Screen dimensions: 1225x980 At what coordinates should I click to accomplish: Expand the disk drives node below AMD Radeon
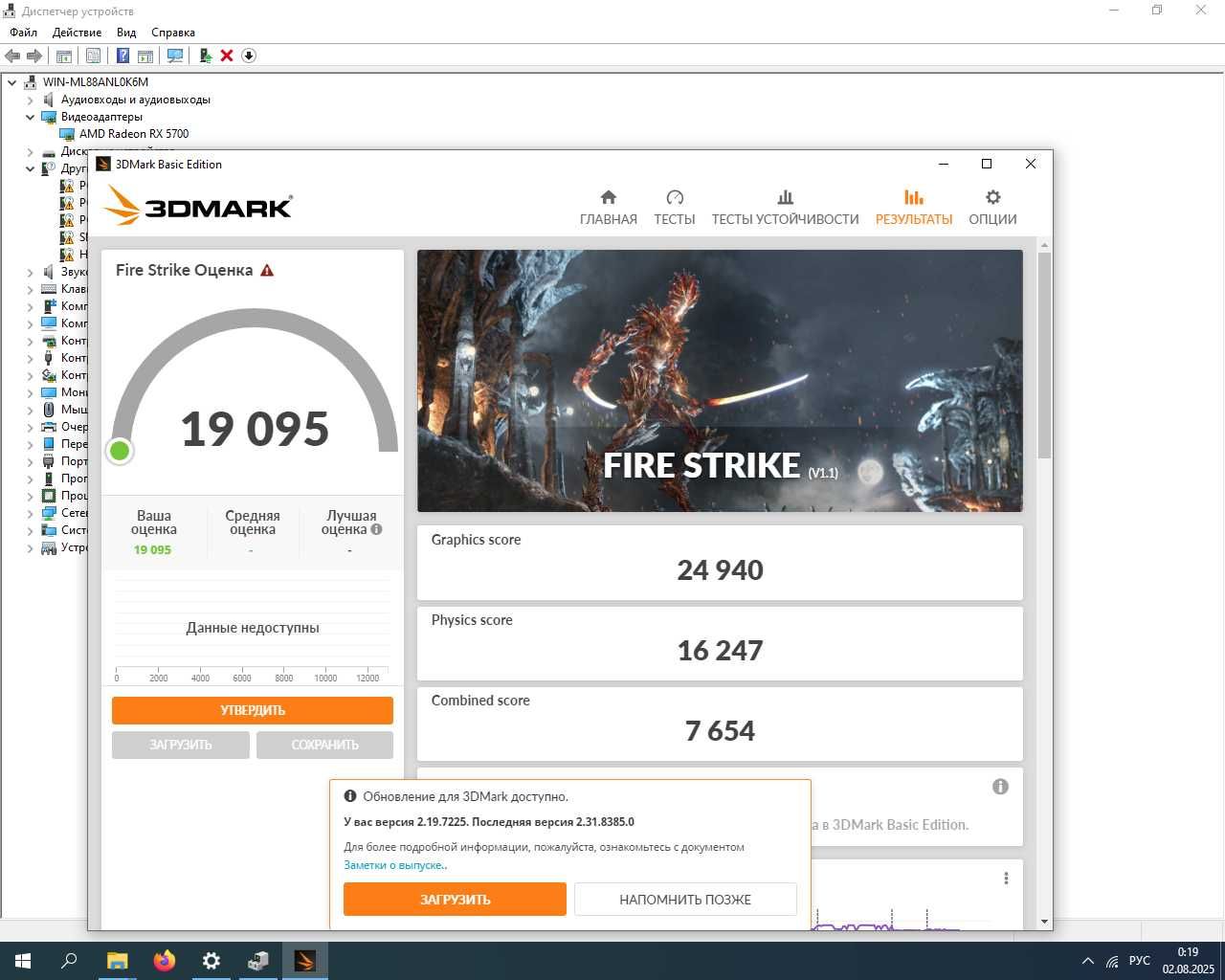(x=30, y=151)
